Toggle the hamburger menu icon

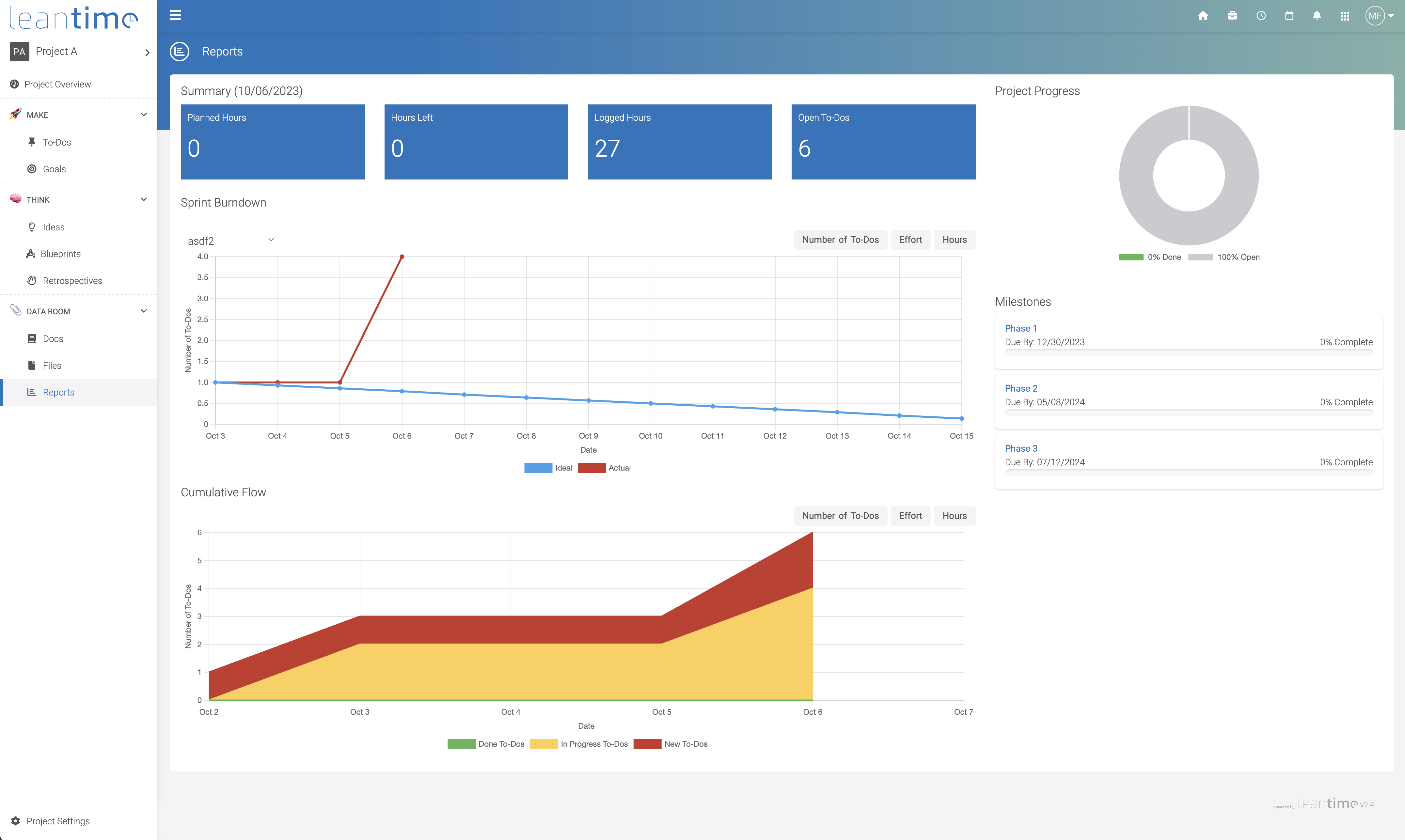(x=176, y=15)
